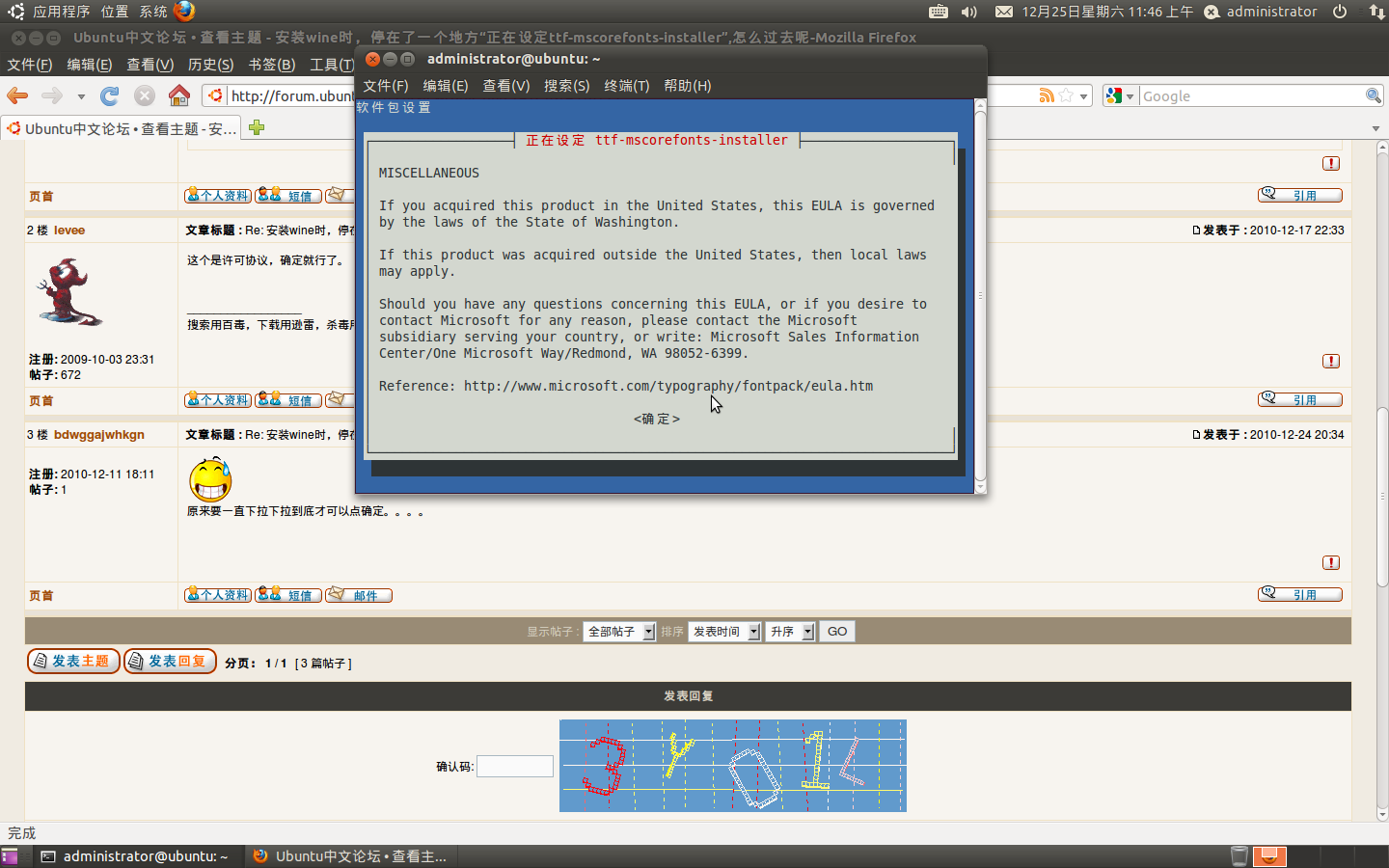Click the 确认码 captcha input field

(515, 766)
